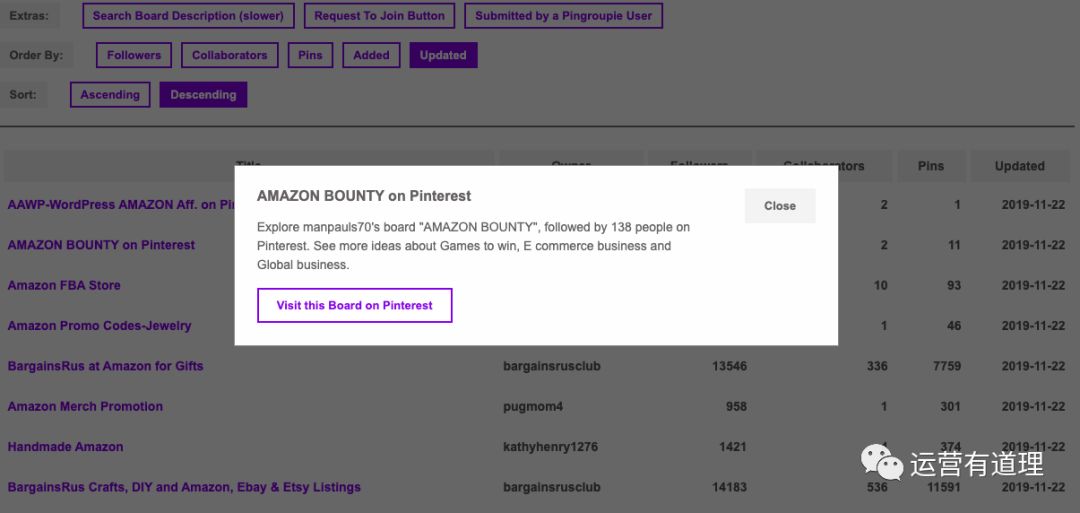Click followers count 13546
Image resolution: width=1080 pixels, height=513 pixels.
click(729, 366)
